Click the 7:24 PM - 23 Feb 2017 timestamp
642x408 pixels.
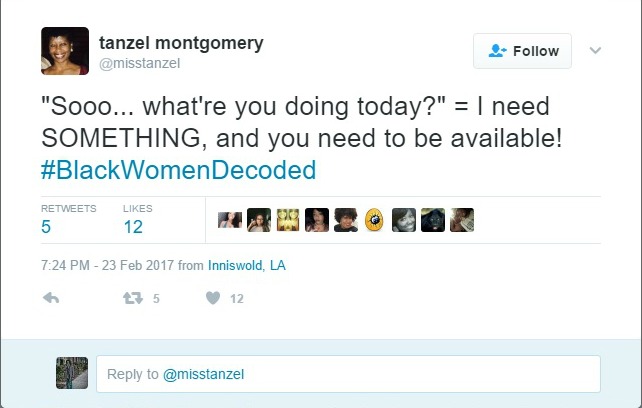pyautogui.click(x=107, y=266)
